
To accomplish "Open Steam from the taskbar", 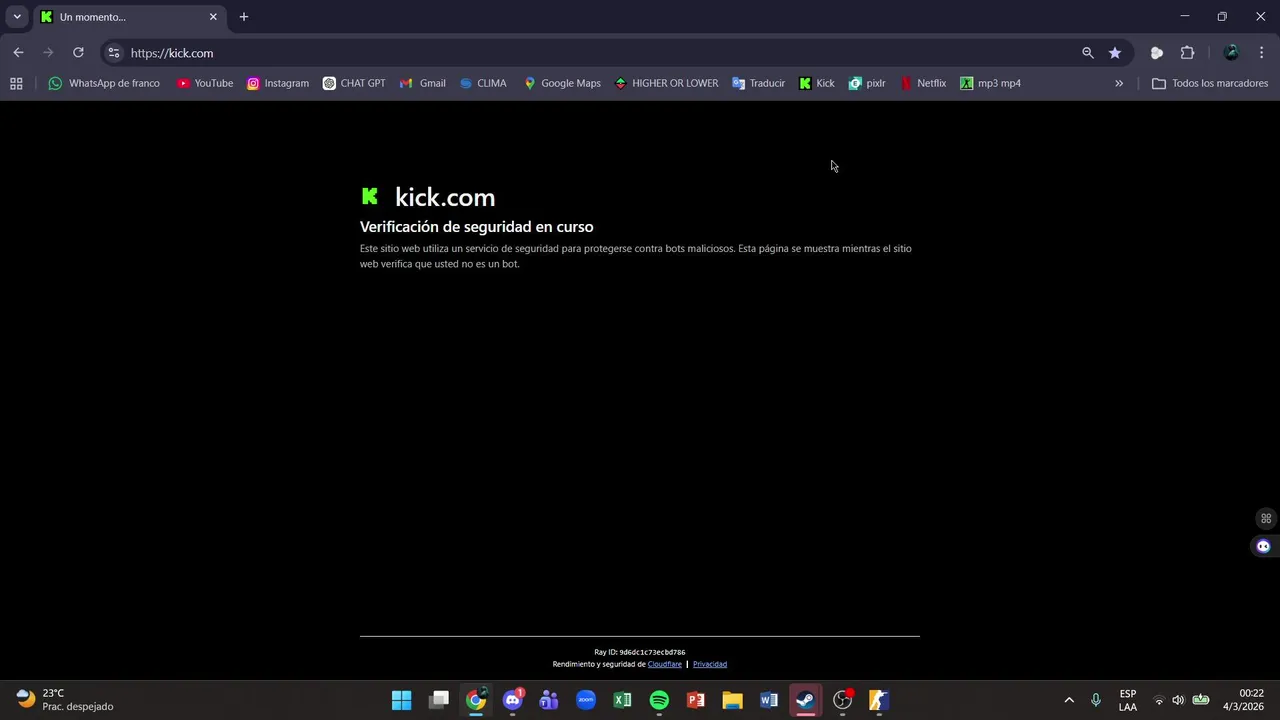I will click(x=805, y=700).
